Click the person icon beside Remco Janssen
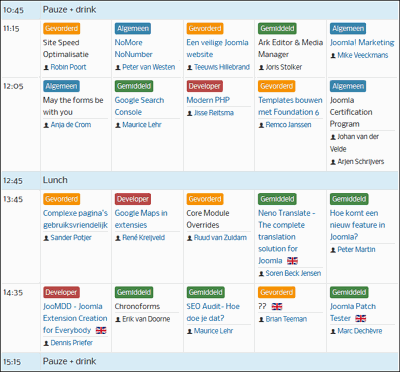The height and width of the screenshot is (372, 400). click(261, 125)
